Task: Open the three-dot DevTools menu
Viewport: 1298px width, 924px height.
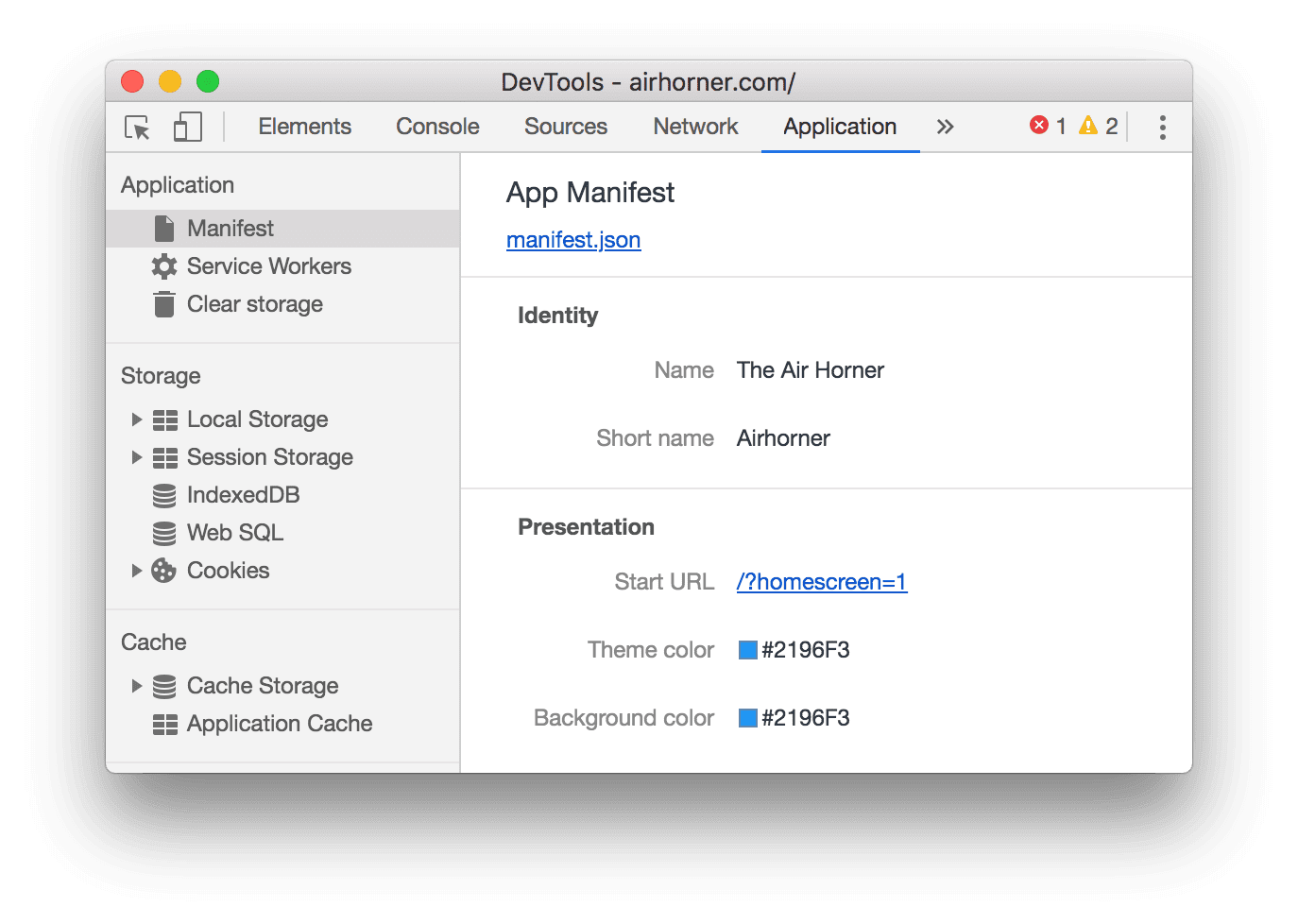Action: tap(1162, 126)
